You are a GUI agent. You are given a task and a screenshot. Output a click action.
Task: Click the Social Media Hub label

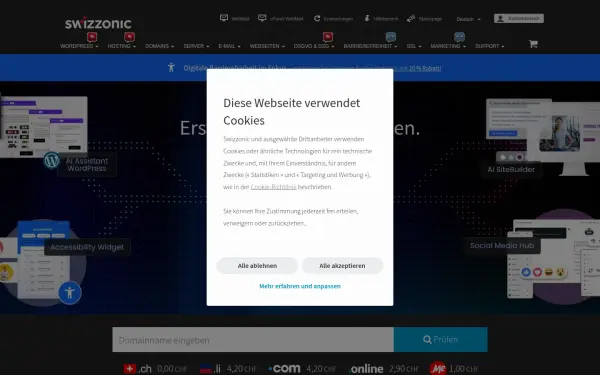pos(502,246)
